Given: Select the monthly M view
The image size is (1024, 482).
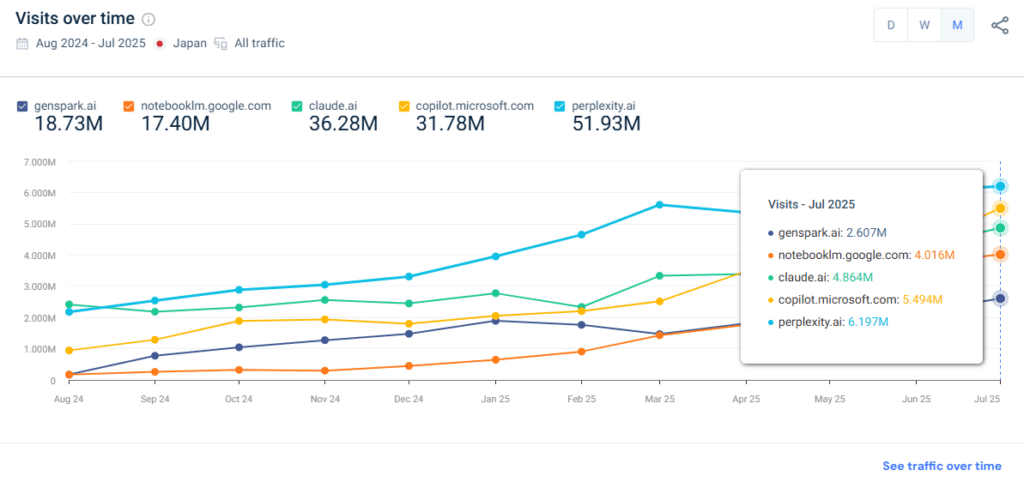Looking at the screenshot, I should tap(957, 25).
